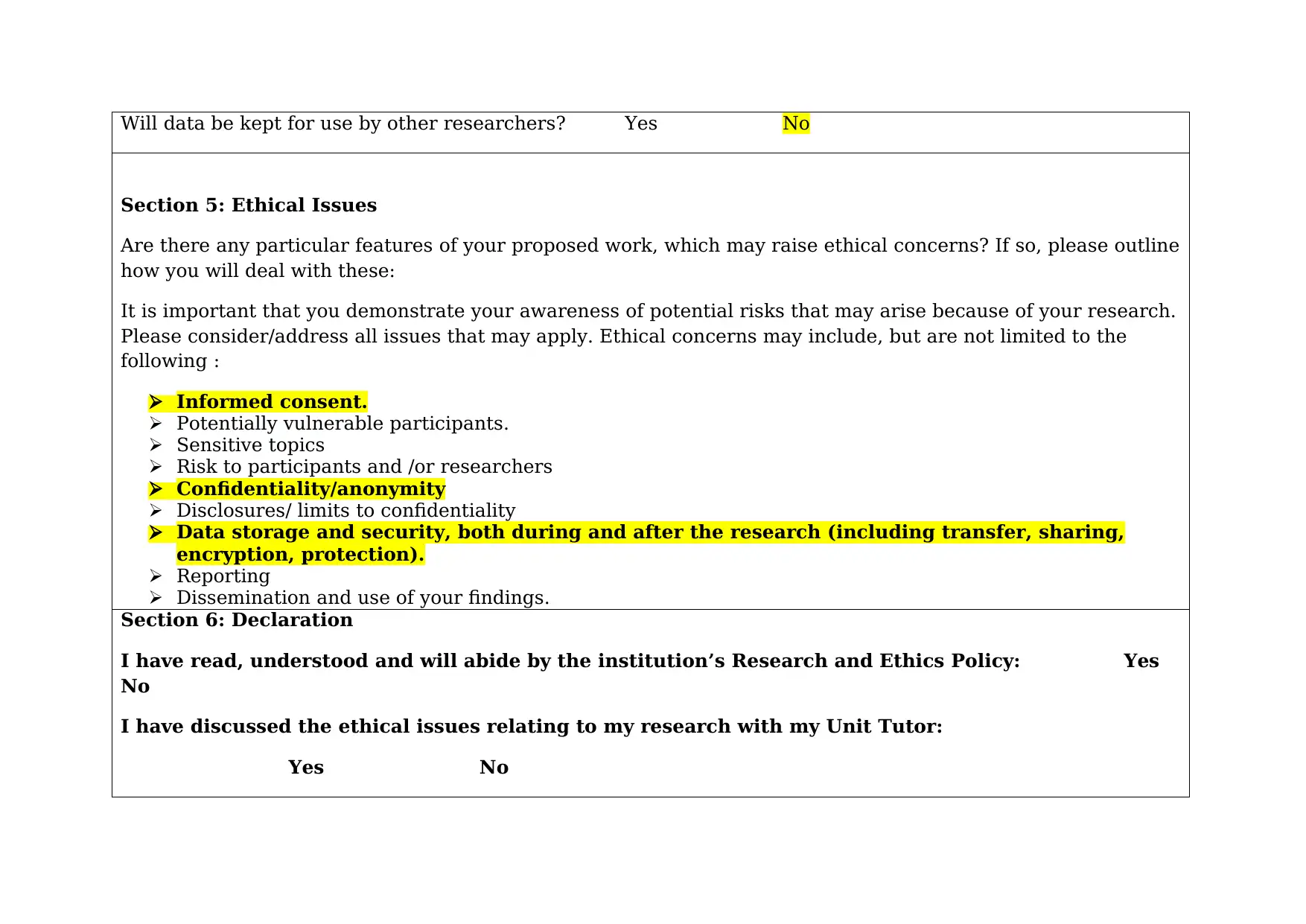Click arrow bullet beside 'Potentially vulnerable participants.'

(x=156, y=424)
